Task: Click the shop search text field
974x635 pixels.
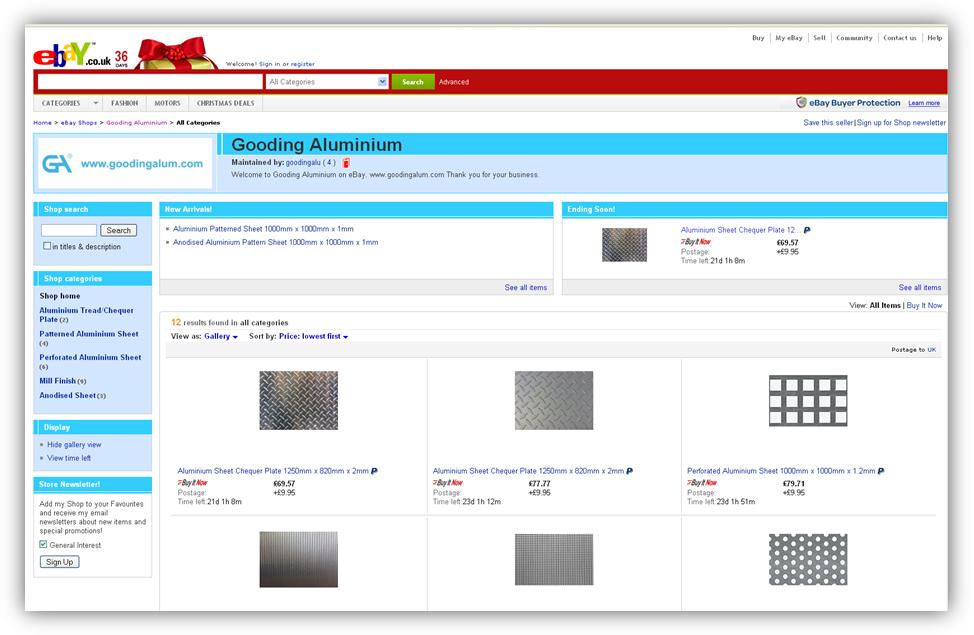Action: coord(69,230)
